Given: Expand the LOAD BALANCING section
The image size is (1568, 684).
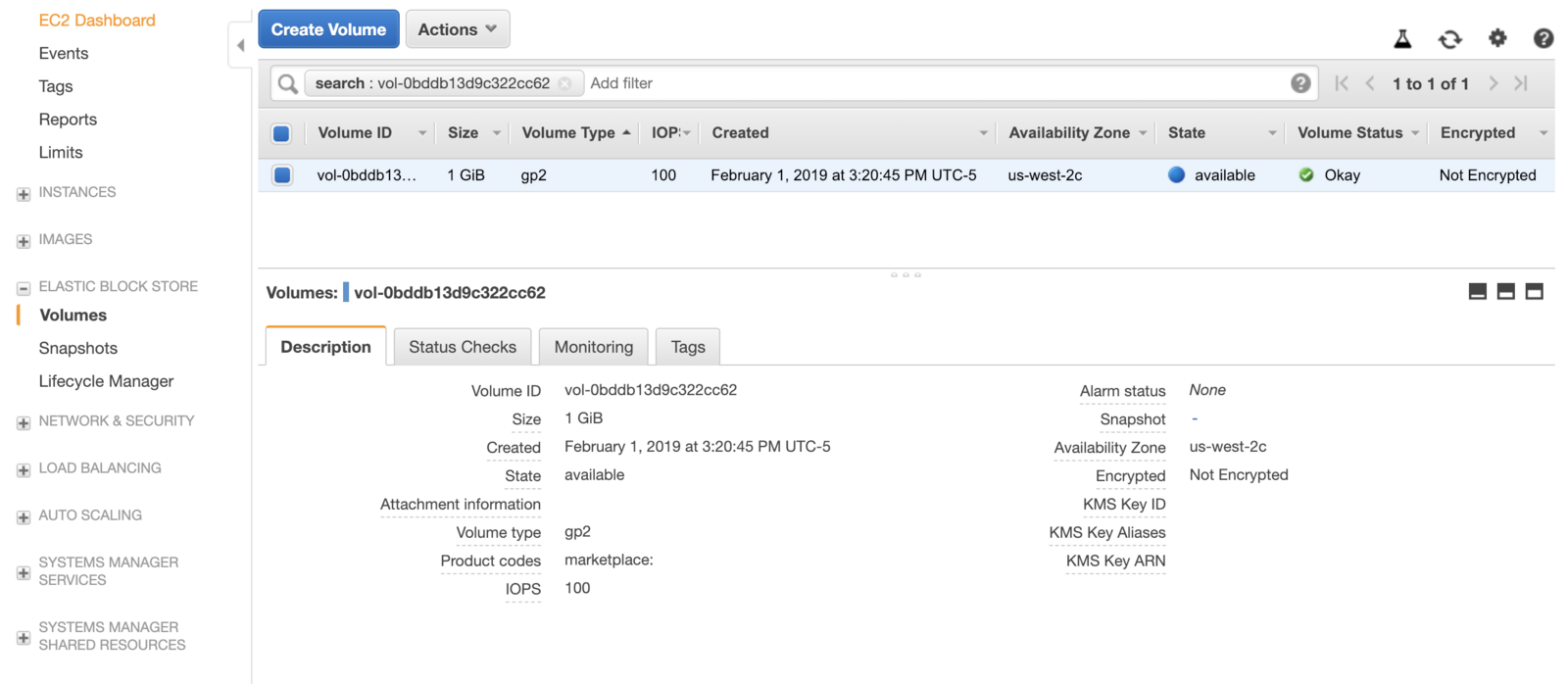Looking at the screenshot, I should [x=24, y=470].
